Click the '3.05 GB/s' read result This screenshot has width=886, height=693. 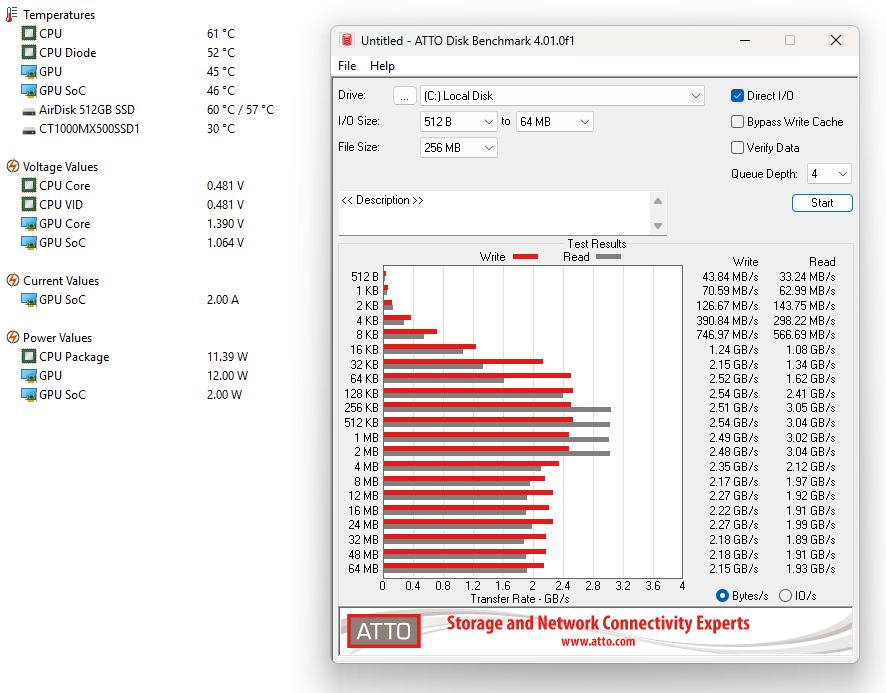811,408
